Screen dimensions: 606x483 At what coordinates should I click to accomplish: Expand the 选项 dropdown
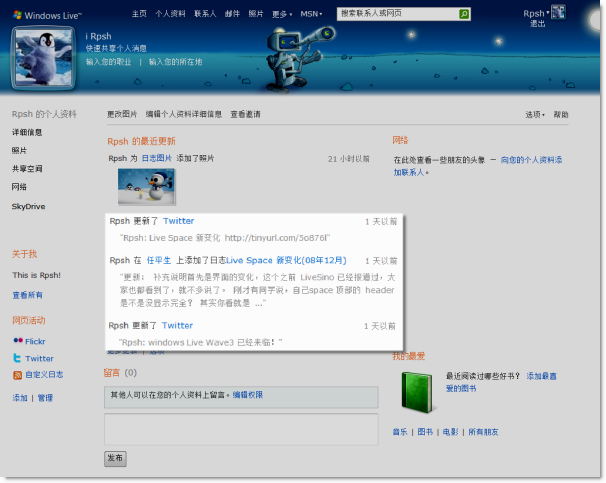[535, 114]
